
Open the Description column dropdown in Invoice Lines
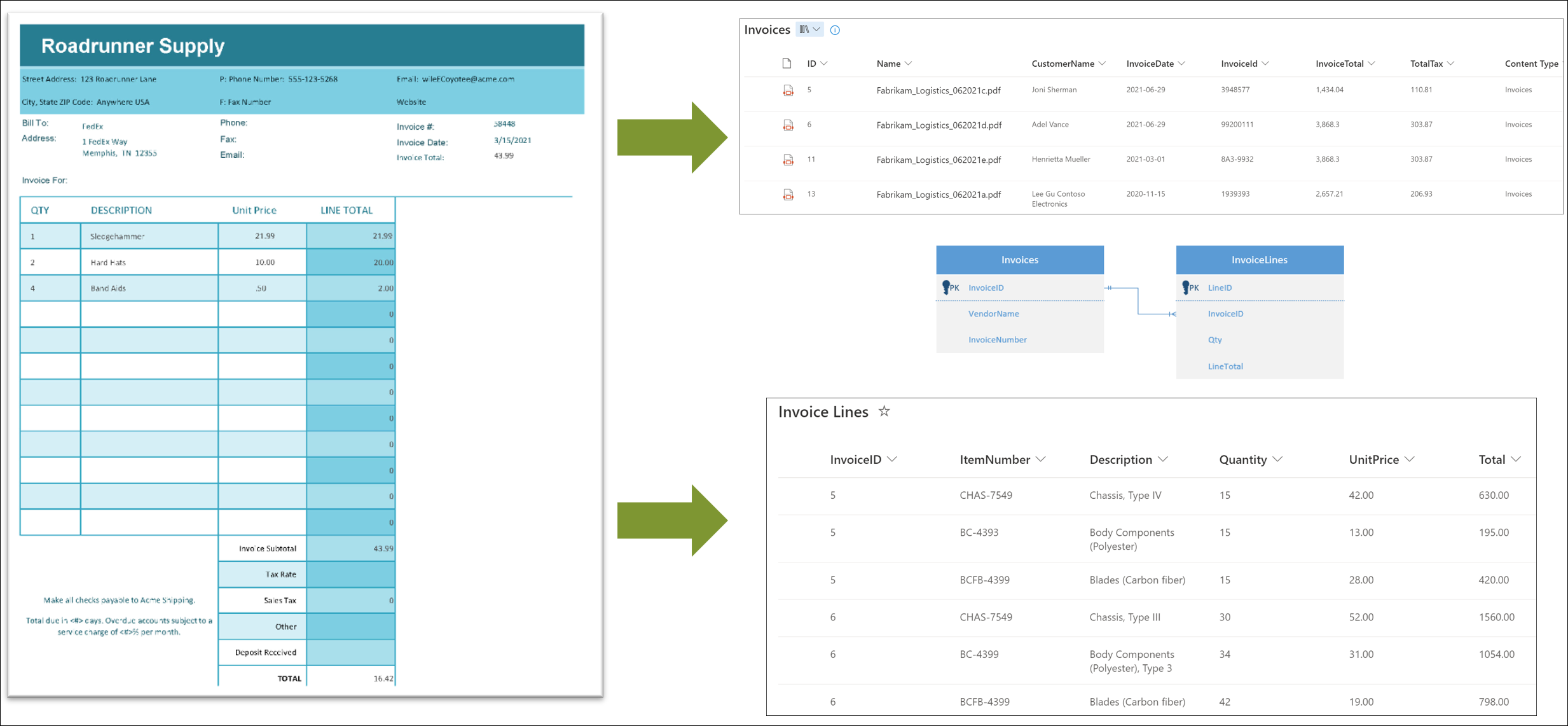click(x=1163, y=459)
